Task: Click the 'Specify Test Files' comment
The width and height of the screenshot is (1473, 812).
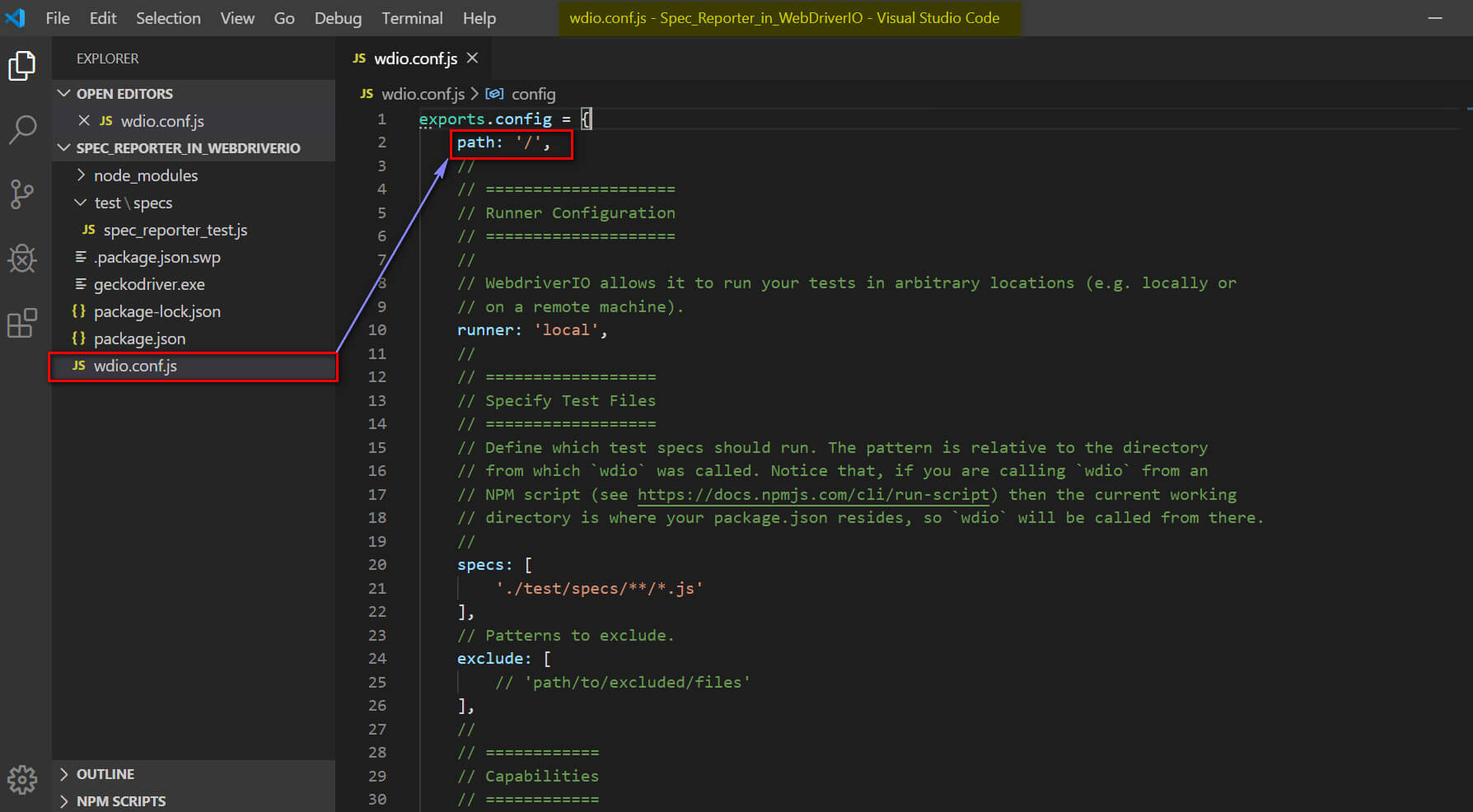Action: [557, 400]
